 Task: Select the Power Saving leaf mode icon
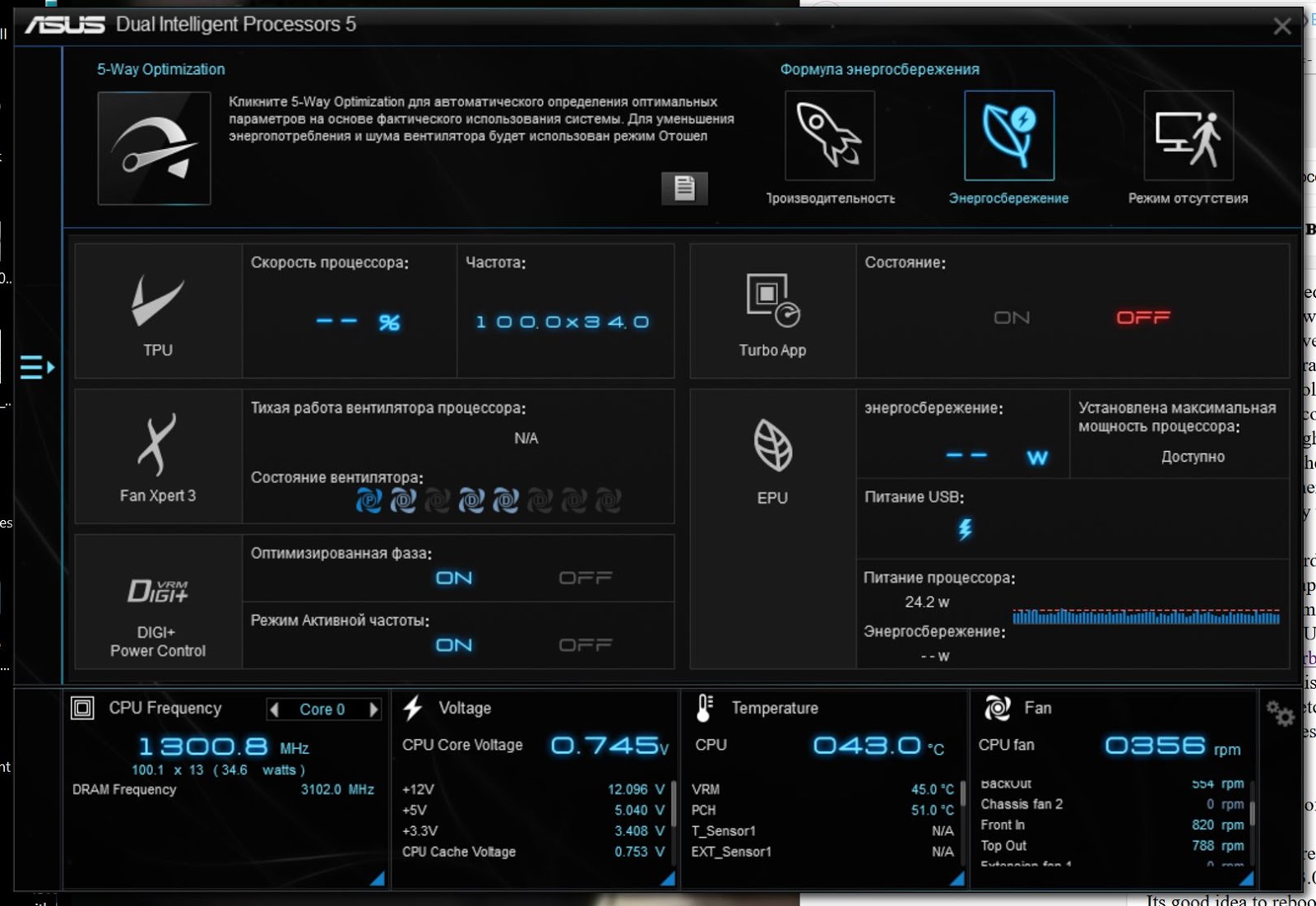[1009, 136]
